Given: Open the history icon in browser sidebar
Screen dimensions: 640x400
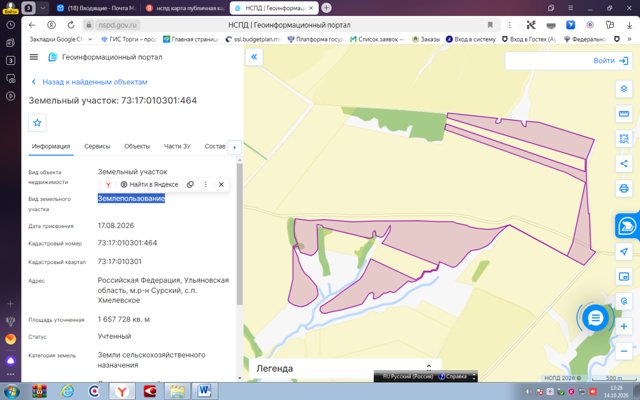Looking at the screenshot, I should 11,25.
